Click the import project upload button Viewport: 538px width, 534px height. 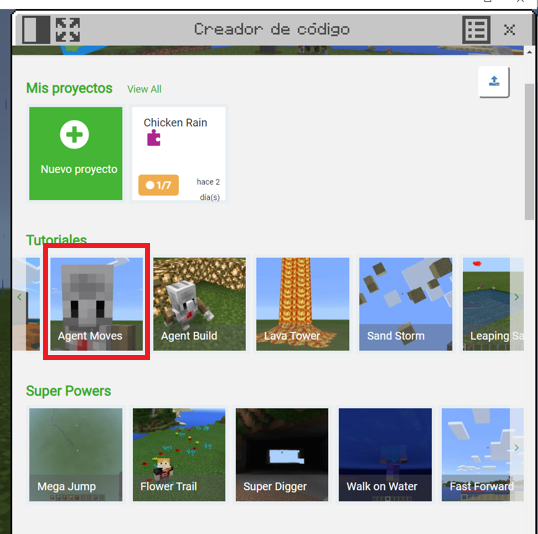[x=494, y=82]
